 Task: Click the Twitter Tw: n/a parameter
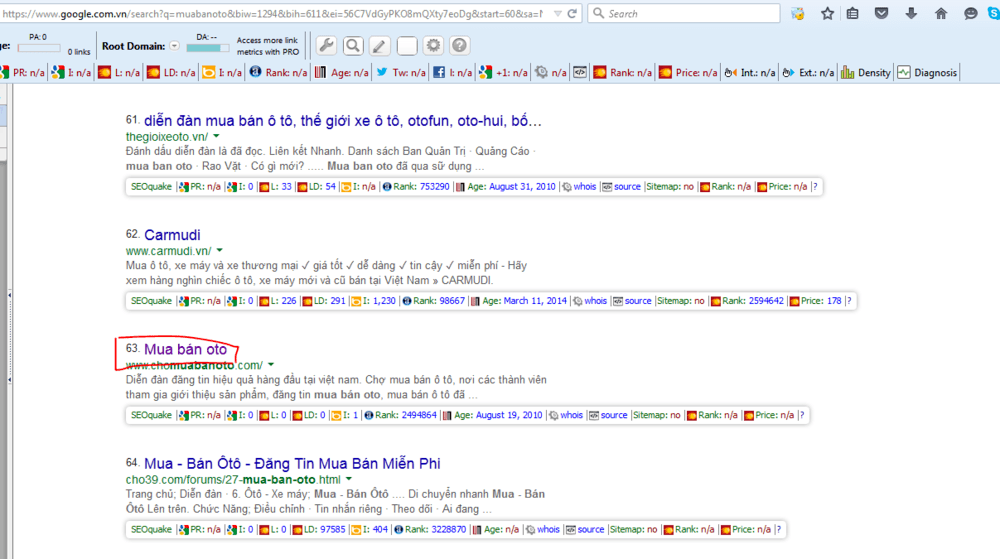(x=401, y=73)
